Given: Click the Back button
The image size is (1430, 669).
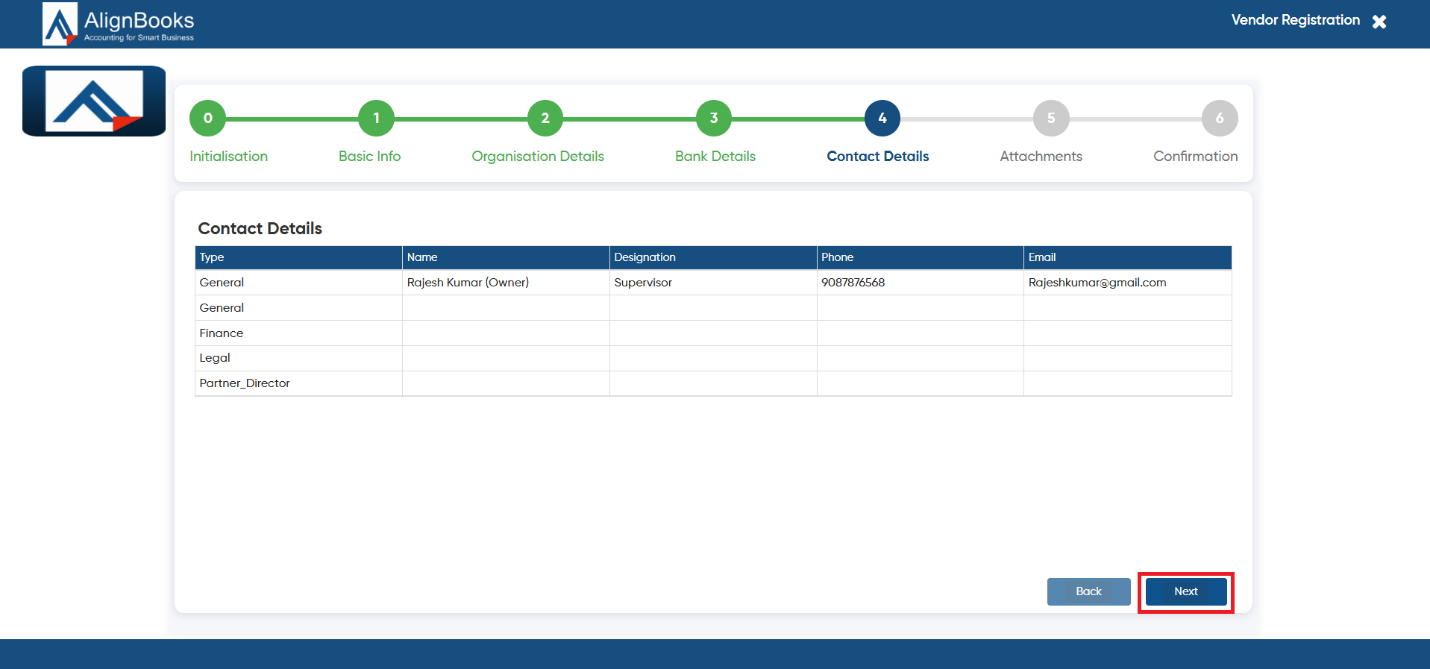Looking at the screenshot, I should pyautogui.click(x=1089, y=592).
